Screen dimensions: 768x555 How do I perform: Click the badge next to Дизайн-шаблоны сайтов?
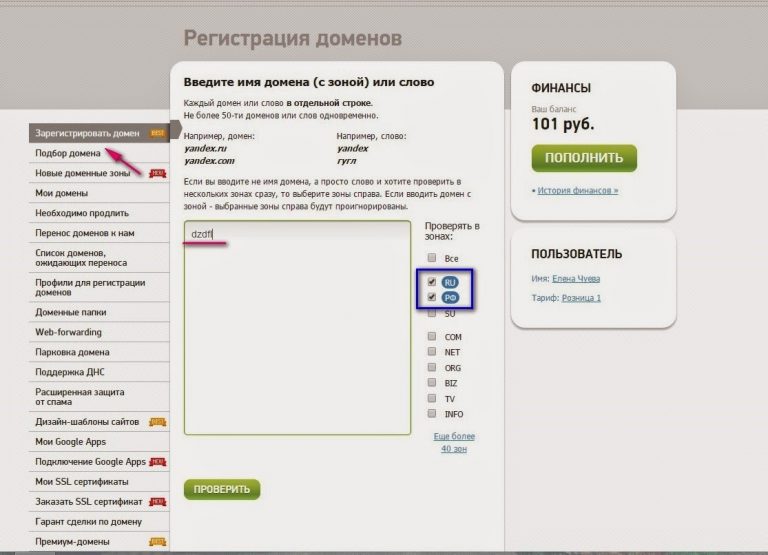pyautogui.click(x=157, y=422)
